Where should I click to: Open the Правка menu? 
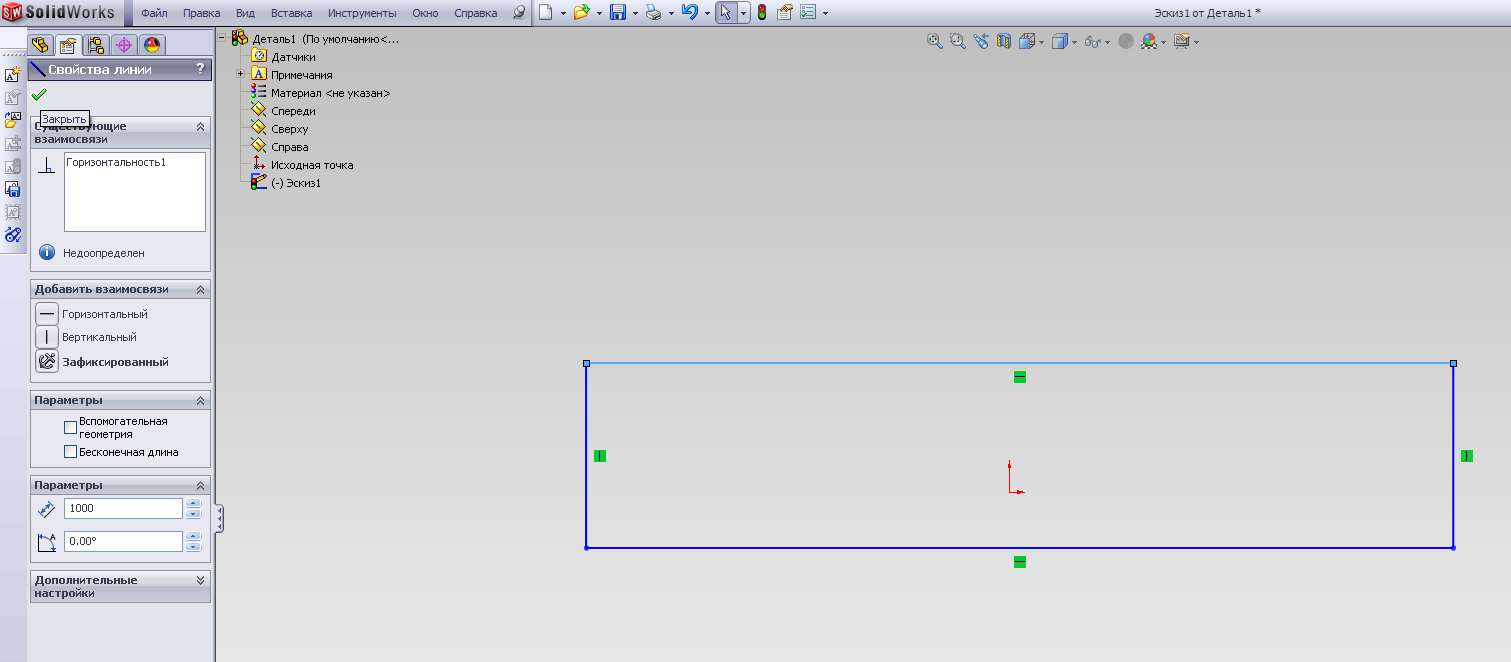pos(201,13)
